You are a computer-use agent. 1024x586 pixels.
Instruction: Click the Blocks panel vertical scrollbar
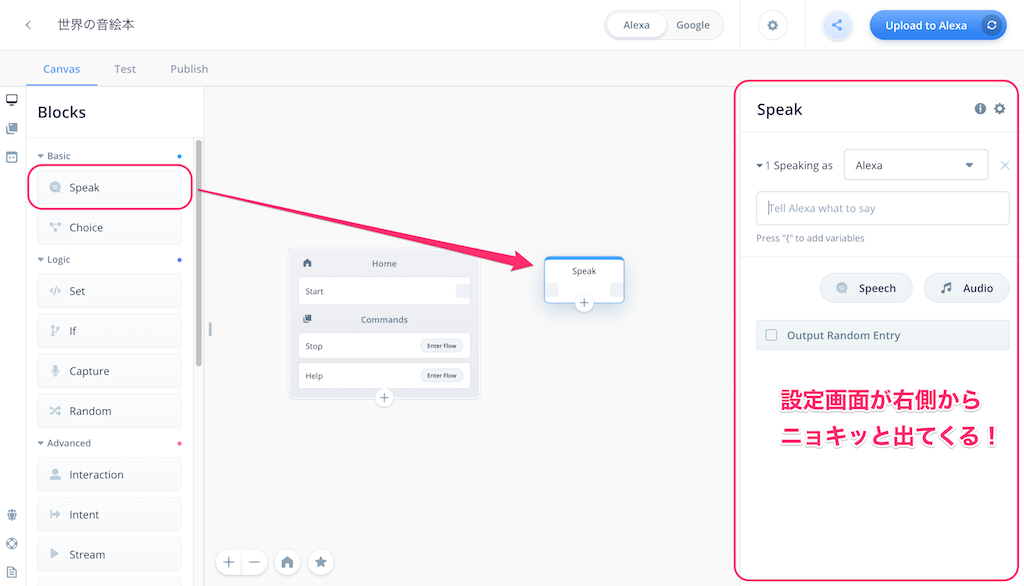coord(199,253)
